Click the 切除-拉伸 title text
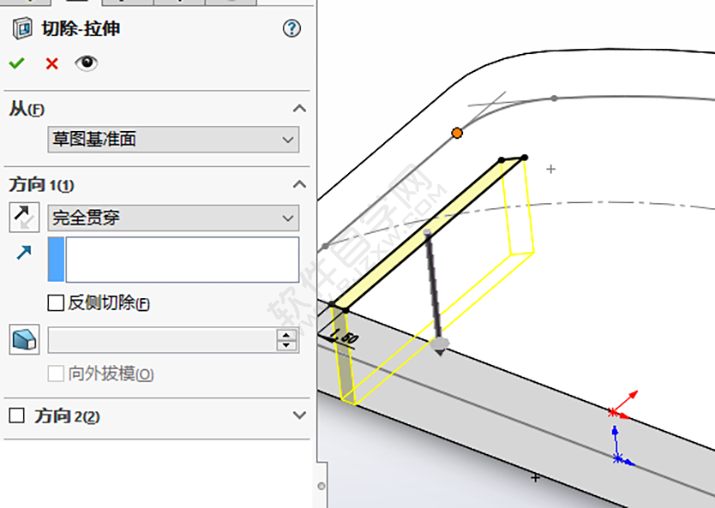Viewport: 715px width, 508px height. [x=81, y=29]
